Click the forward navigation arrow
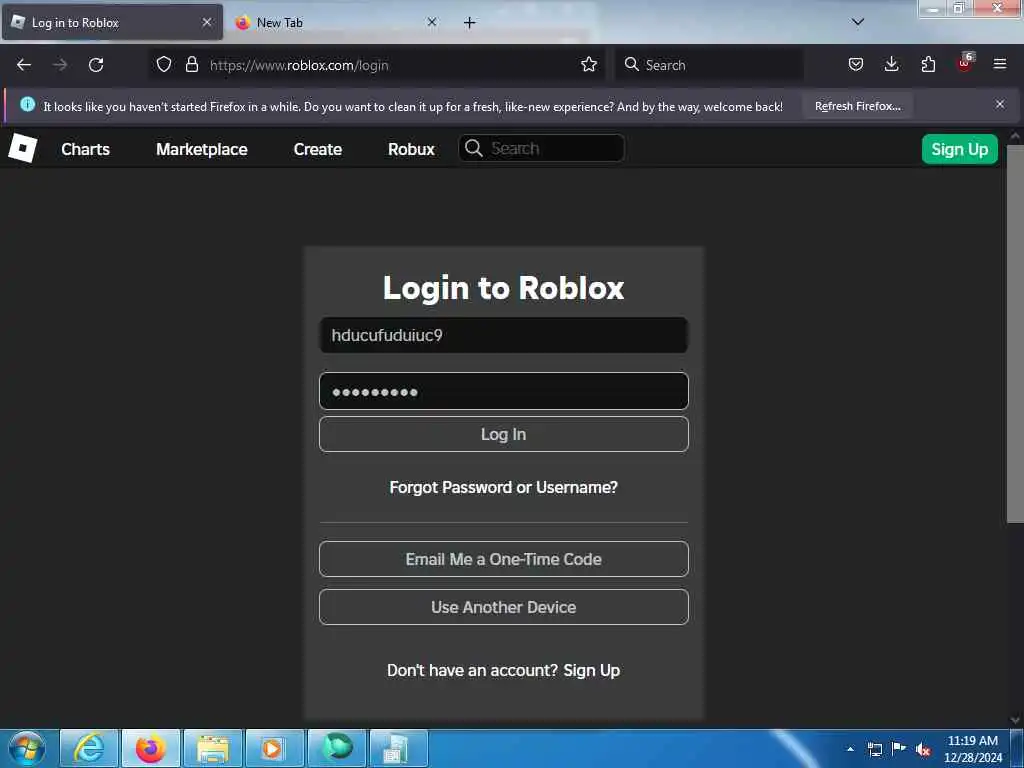This screenshot has width=1024, height=768. 60,65
